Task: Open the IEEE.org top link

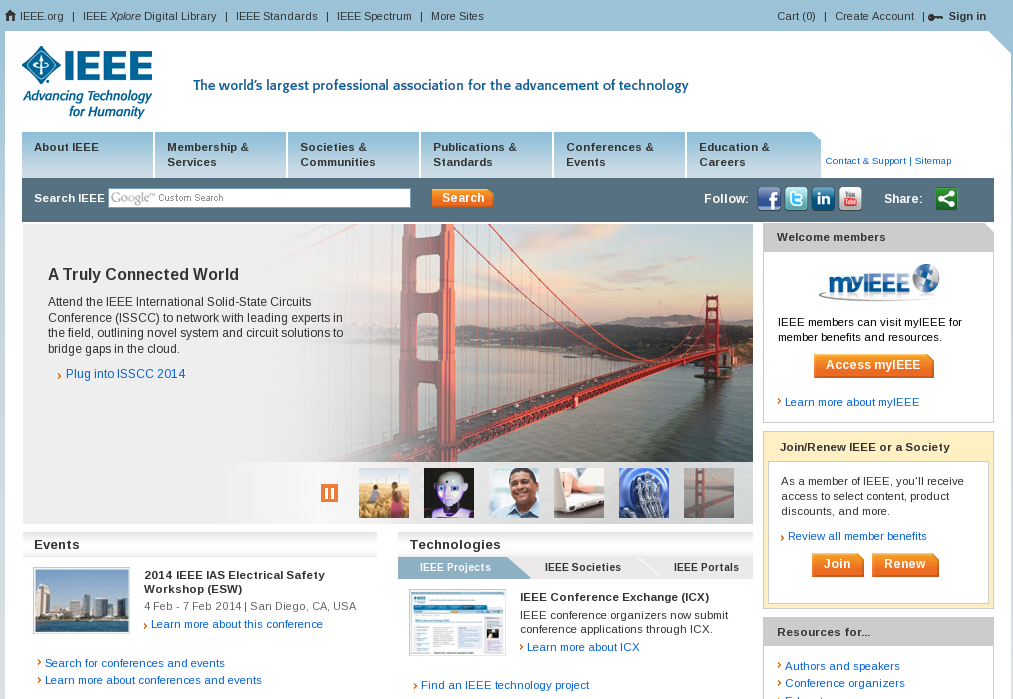Action: pos(42,16)
